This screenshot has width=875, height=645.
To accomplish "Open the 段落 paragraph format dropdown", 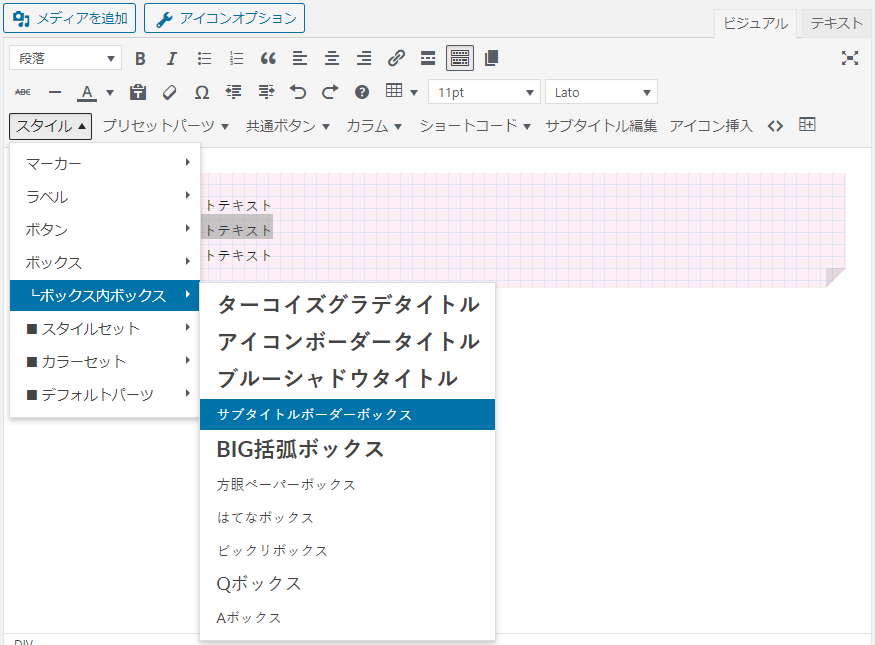I will point(65,58).
